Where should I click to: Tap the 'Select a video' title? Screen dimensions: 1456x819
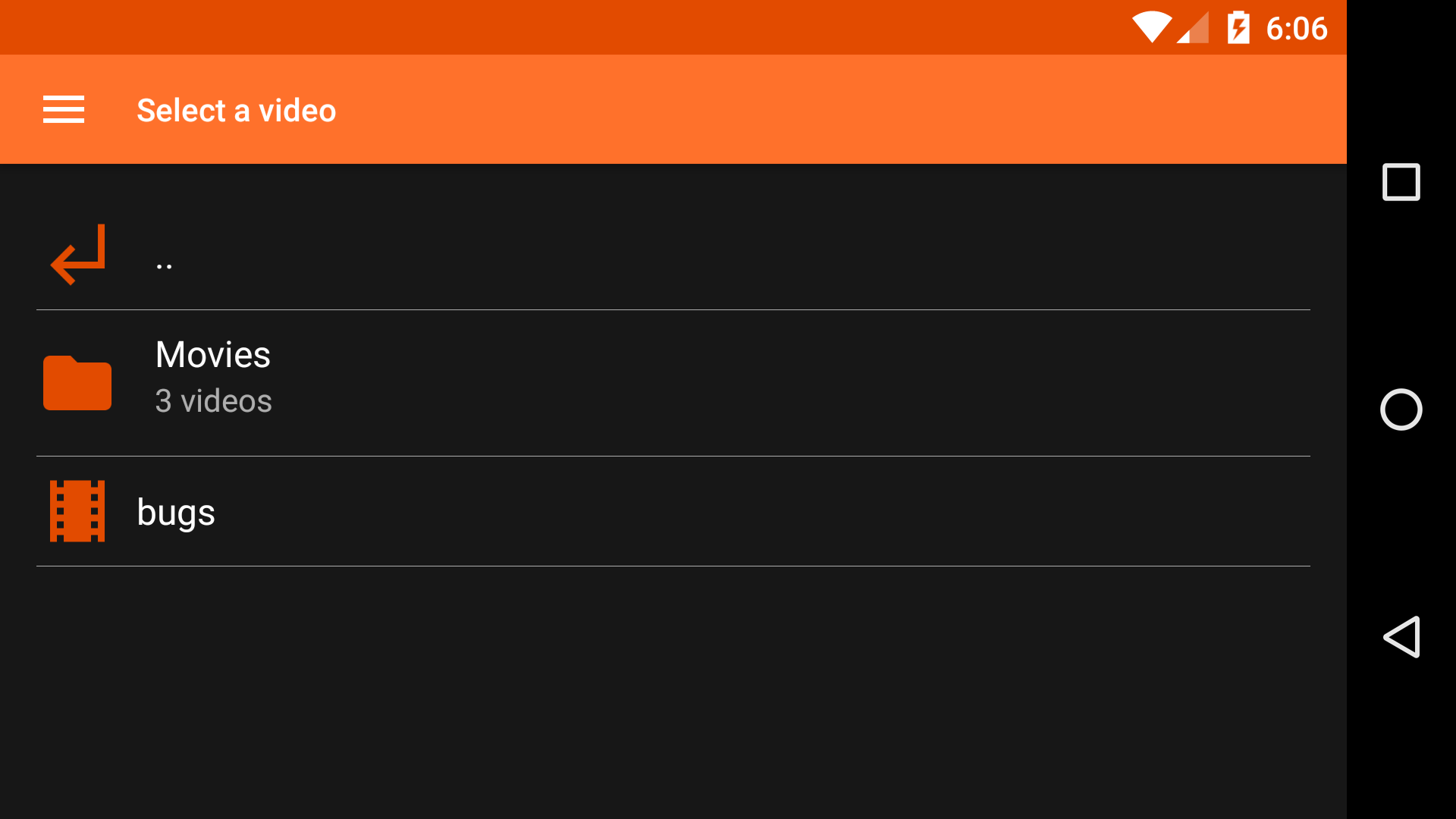(x=237, y=110)
